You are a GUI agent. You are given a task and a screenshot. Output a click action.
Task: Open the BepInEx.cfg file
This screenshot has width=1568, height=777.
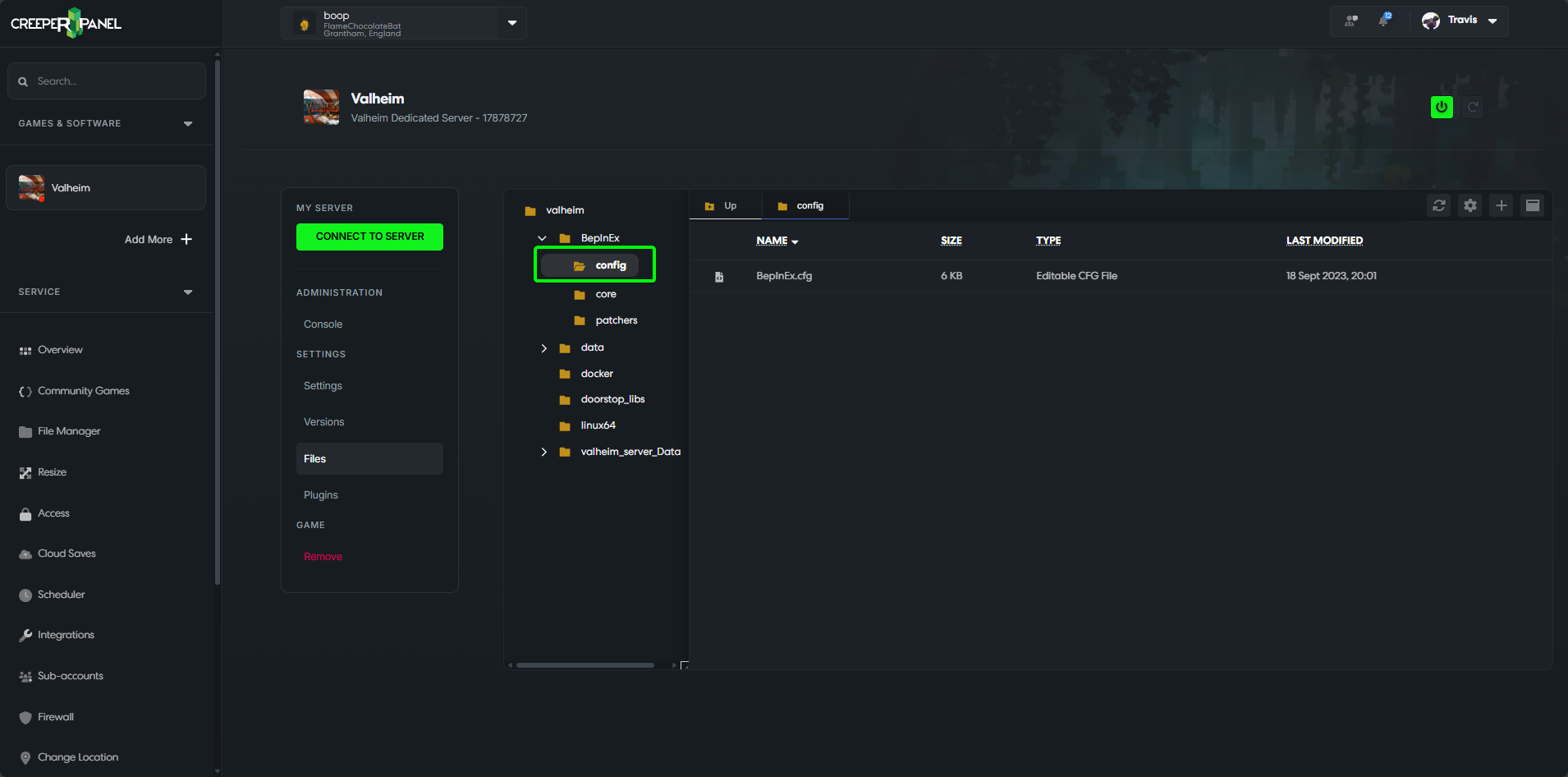click(x=784, y=276)
